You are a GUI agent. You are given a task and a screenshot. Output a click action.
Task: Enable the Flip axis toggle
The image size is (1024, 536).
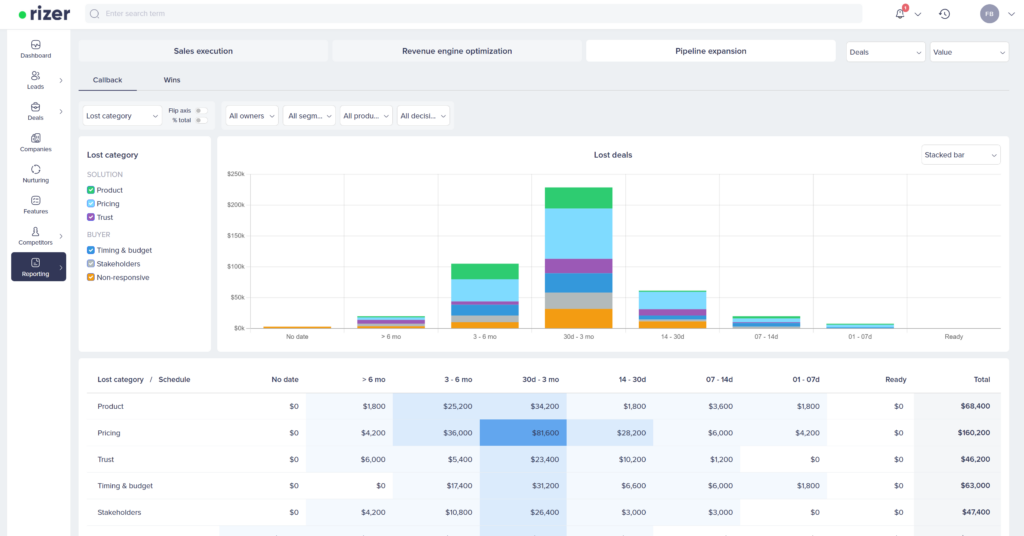(200, 111)
